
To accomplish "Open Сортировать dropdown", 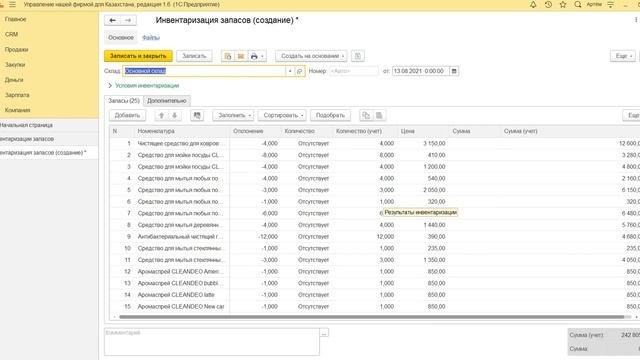I will (282, 116).
